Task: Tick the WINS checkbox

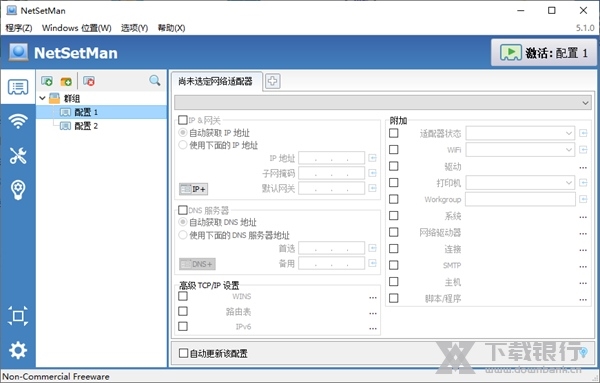Action: click(x=183, y=296)
